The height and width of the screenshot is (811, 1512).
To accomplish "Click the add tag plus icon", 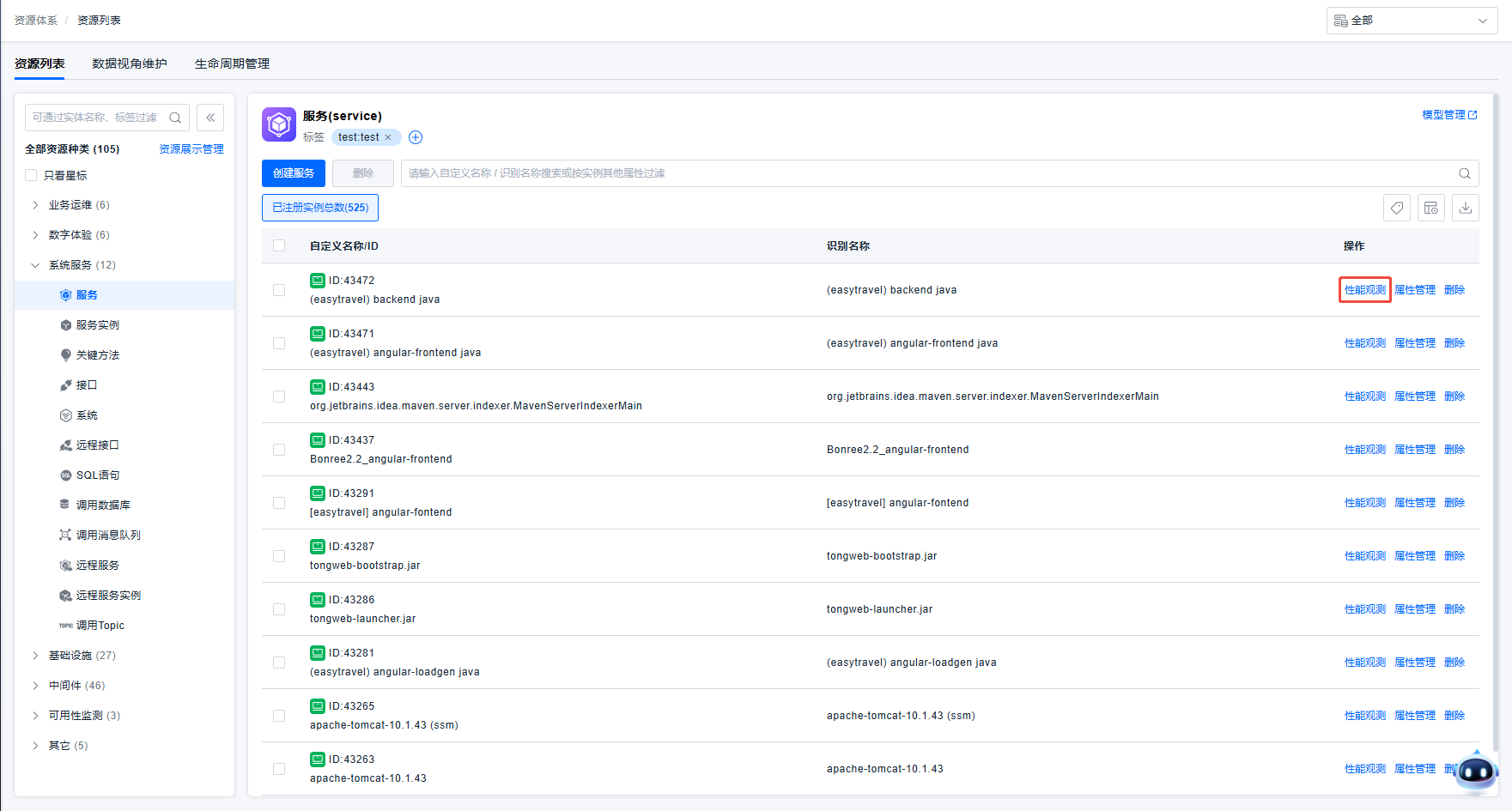I will click(416, 137).
